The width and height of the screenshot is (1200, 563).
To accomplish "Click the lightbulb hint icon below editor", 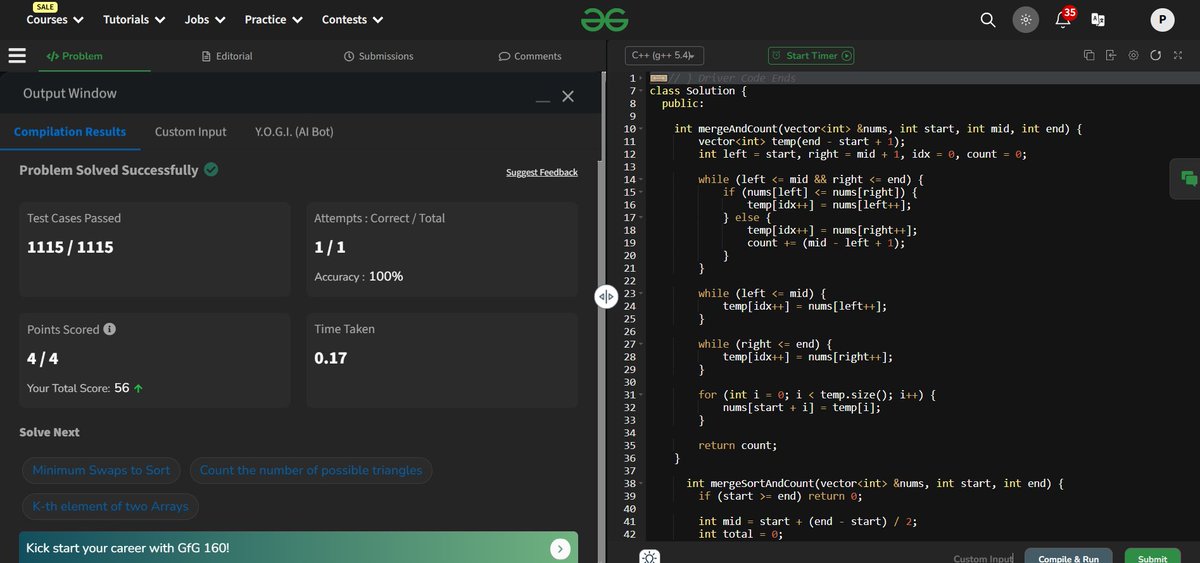I will click(650, 557).
